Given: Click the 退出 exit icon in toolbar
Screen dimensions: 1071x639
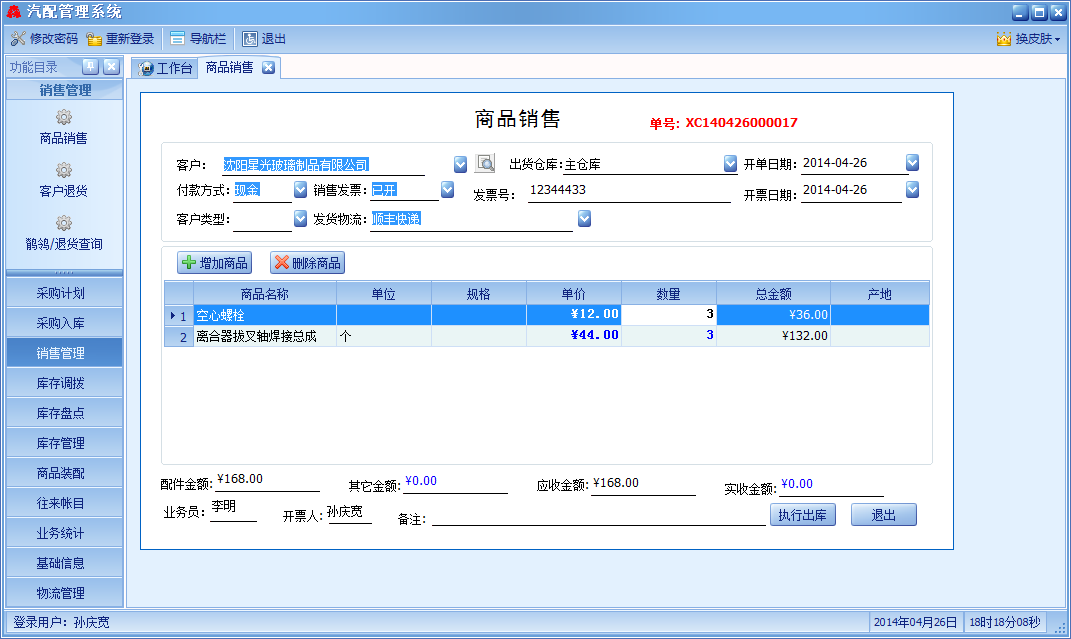Looking at the screenshot, I should (x=249, y=39).
